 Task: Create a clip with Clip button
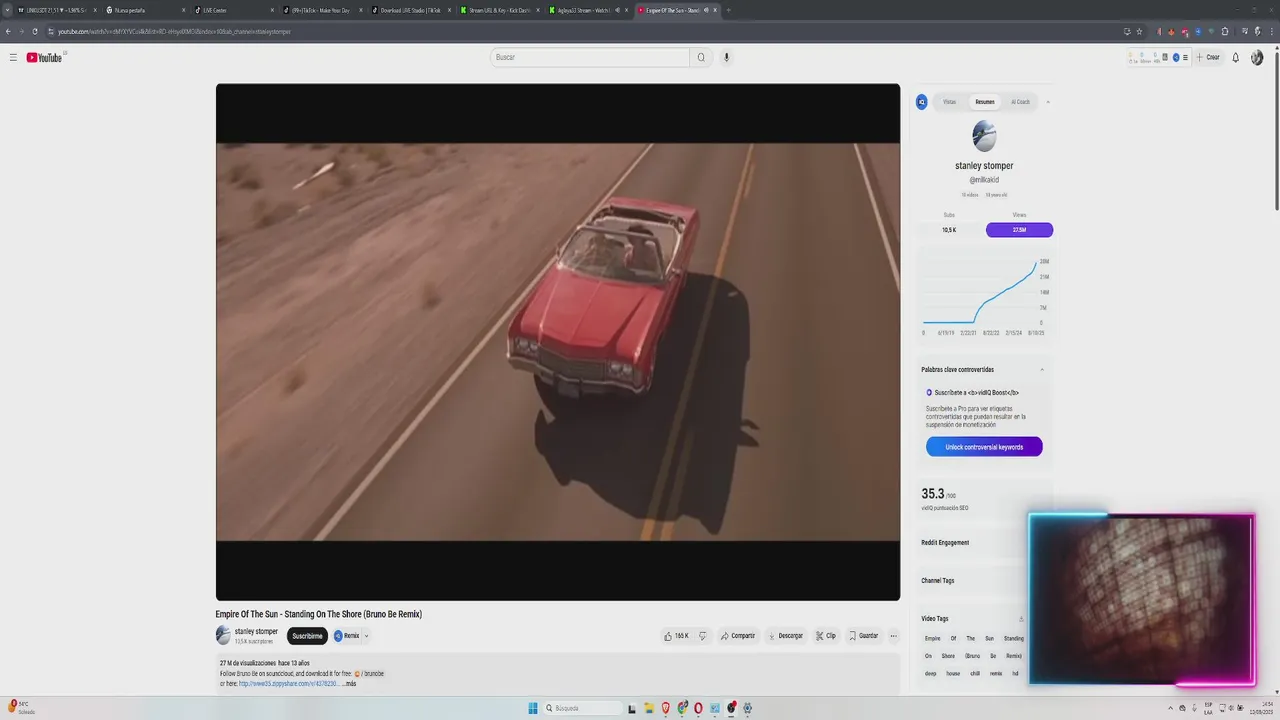826,636
